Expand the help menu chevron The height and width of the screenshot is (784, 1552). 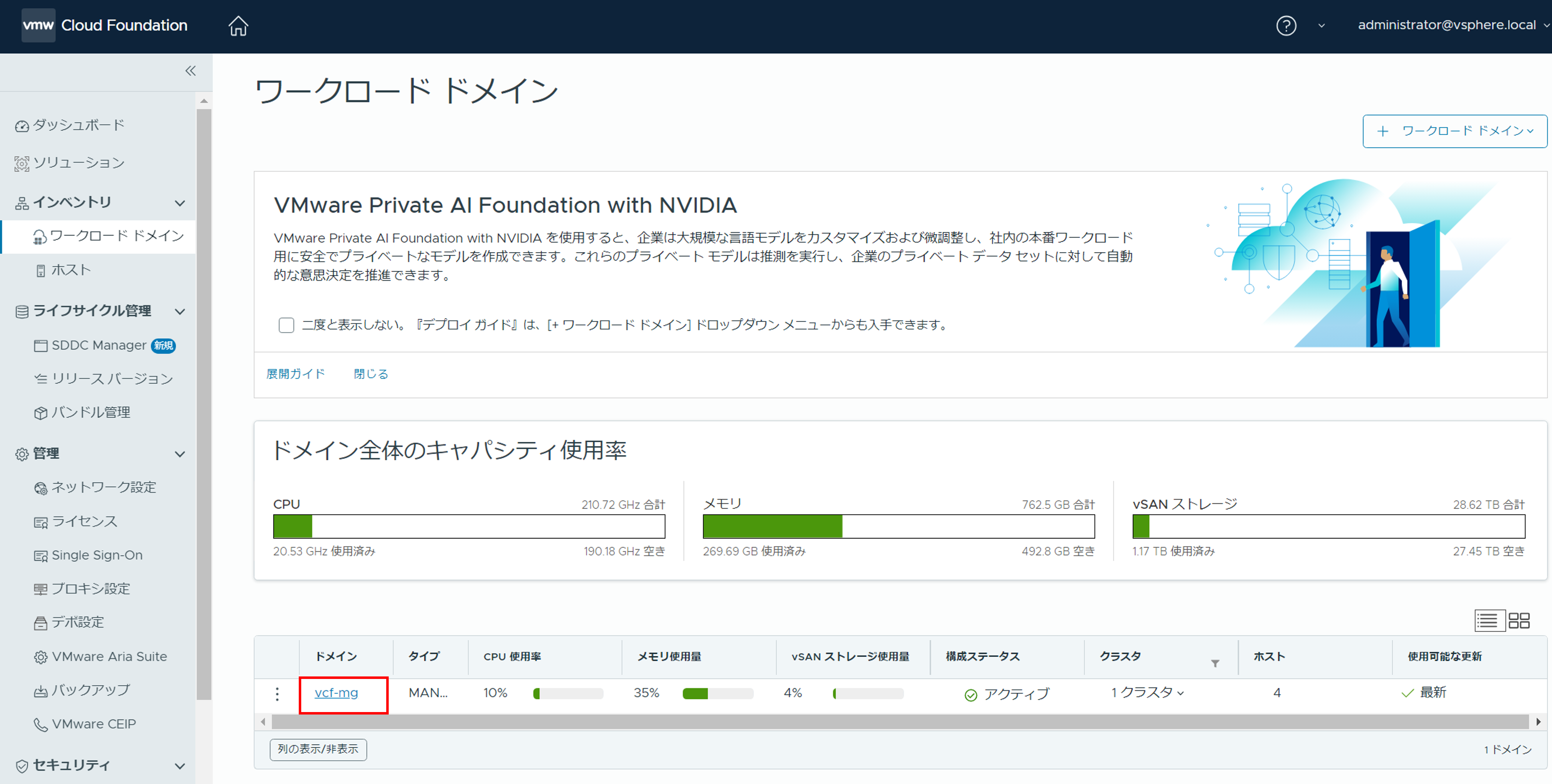click(1321, 26)
